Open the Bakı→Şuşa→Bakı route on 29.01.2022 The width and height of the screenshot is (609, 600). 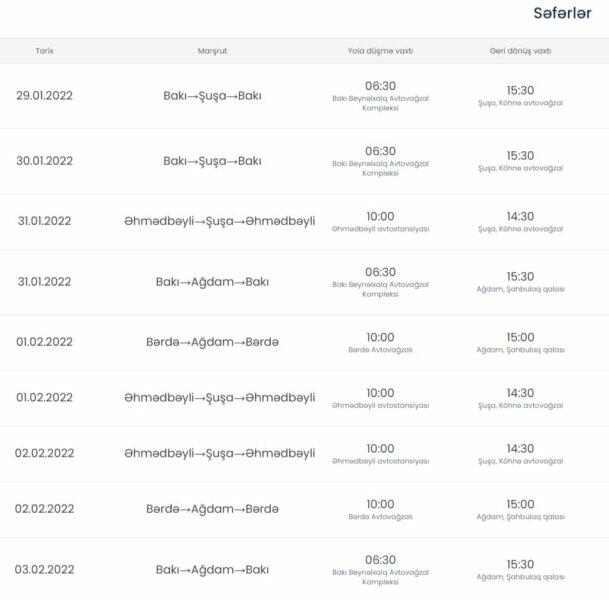pos(212,96)
